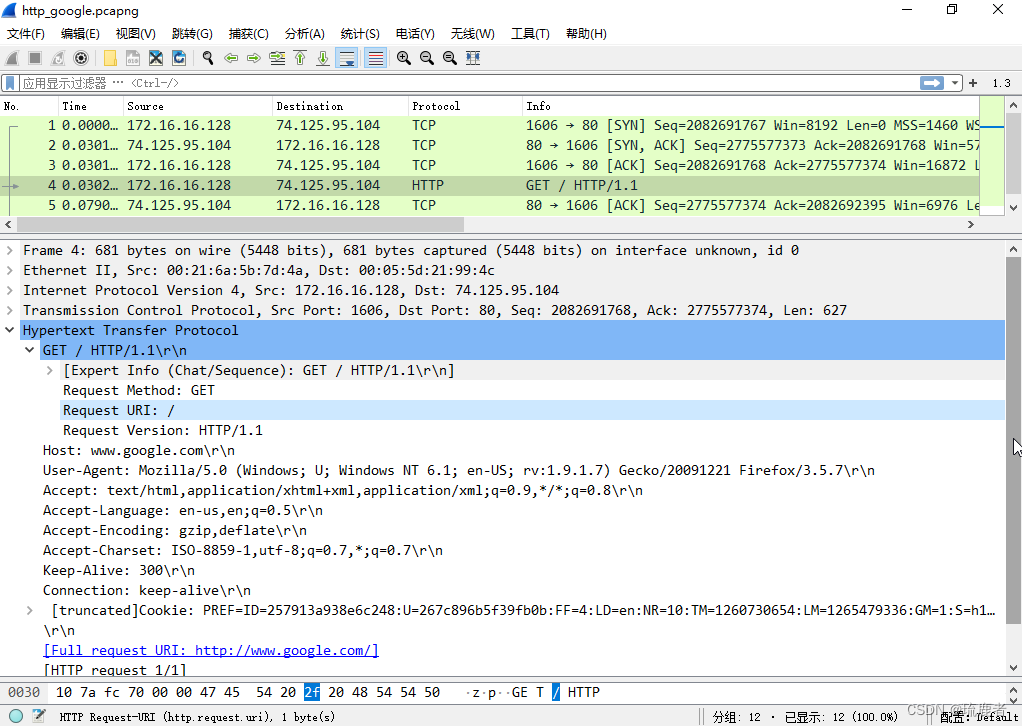Toggle packet list colorization
Viewport: 1022px width, 726px height.
375,58
